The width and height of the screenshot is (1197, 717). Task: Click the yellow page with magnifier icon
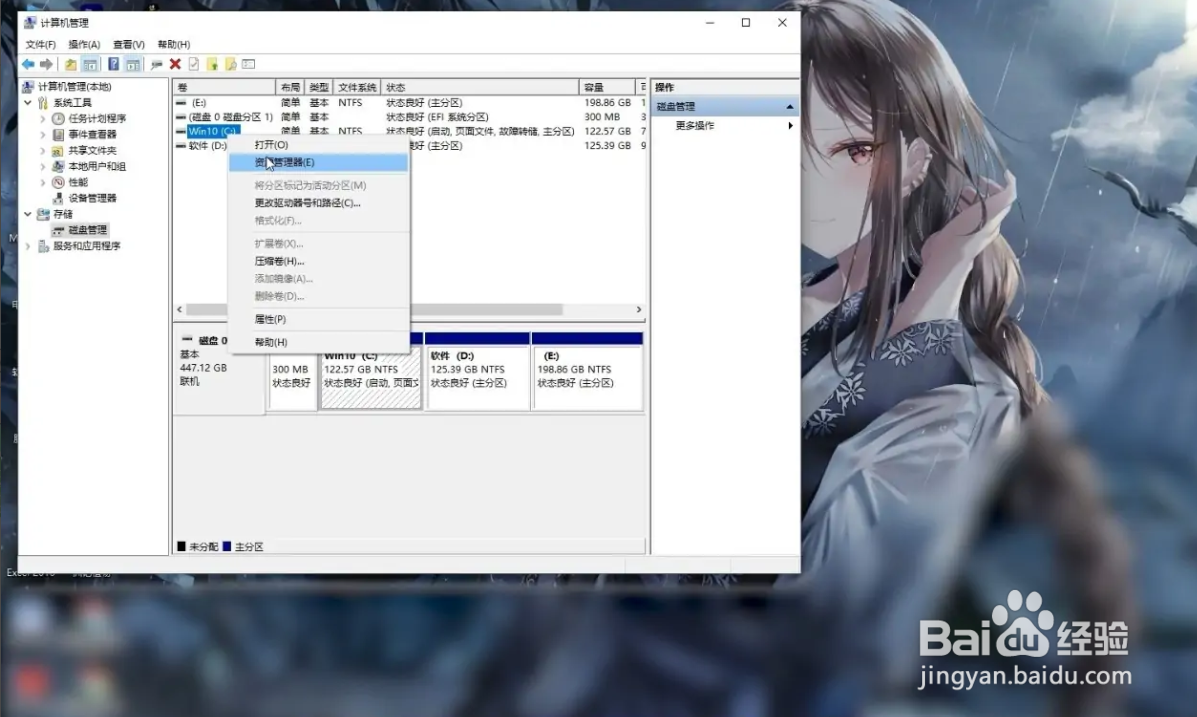point(231,64)
